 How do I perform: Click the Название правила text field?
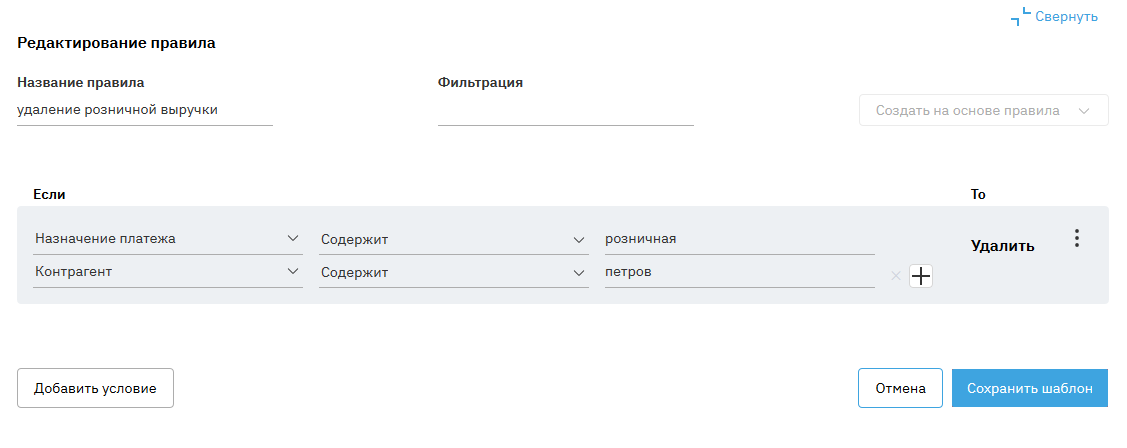click(x=144, y=110)
